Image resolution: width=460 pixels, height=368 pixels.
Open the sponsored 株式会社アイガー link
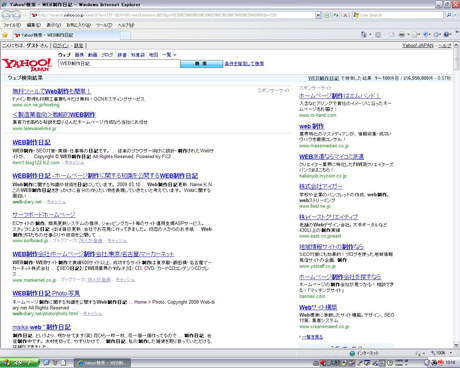(x=321, y=186)
